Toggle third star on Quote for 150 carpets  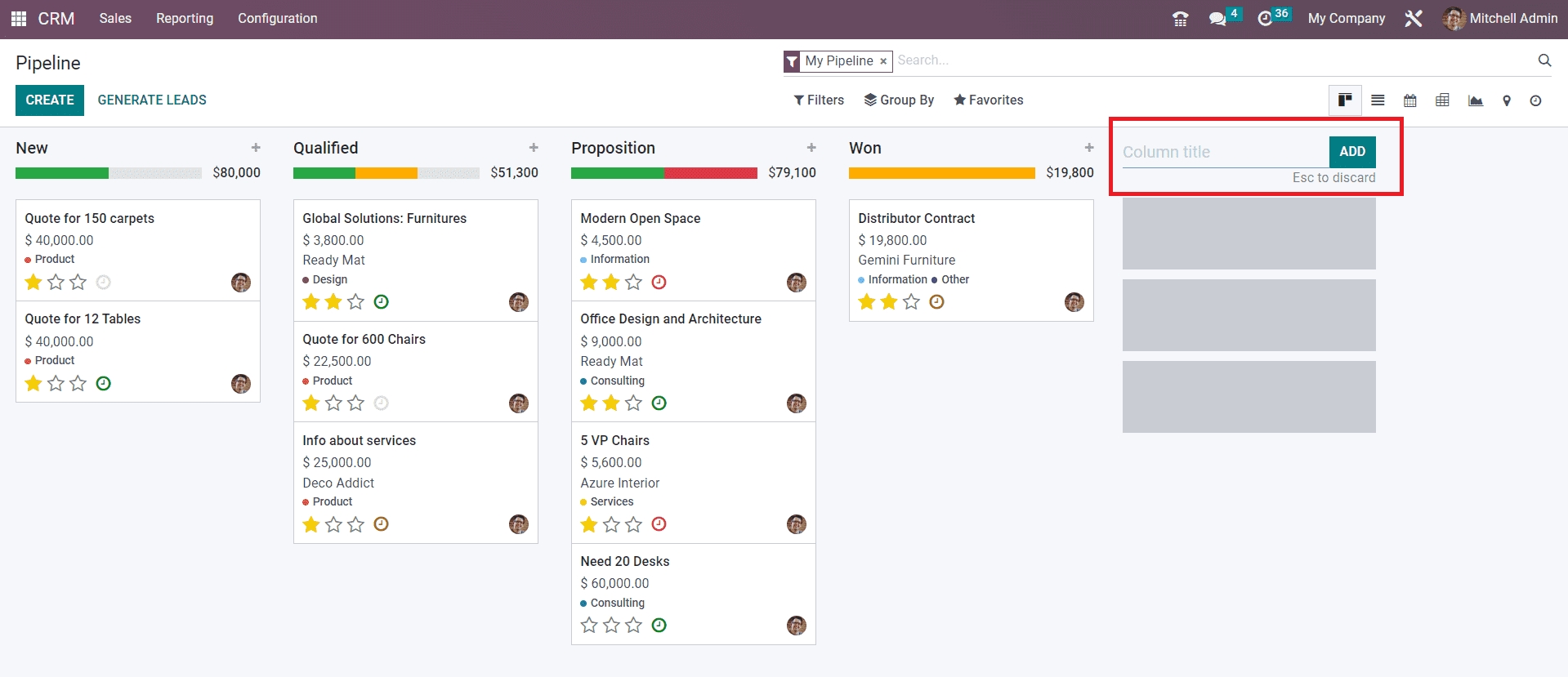pos(78,283)
